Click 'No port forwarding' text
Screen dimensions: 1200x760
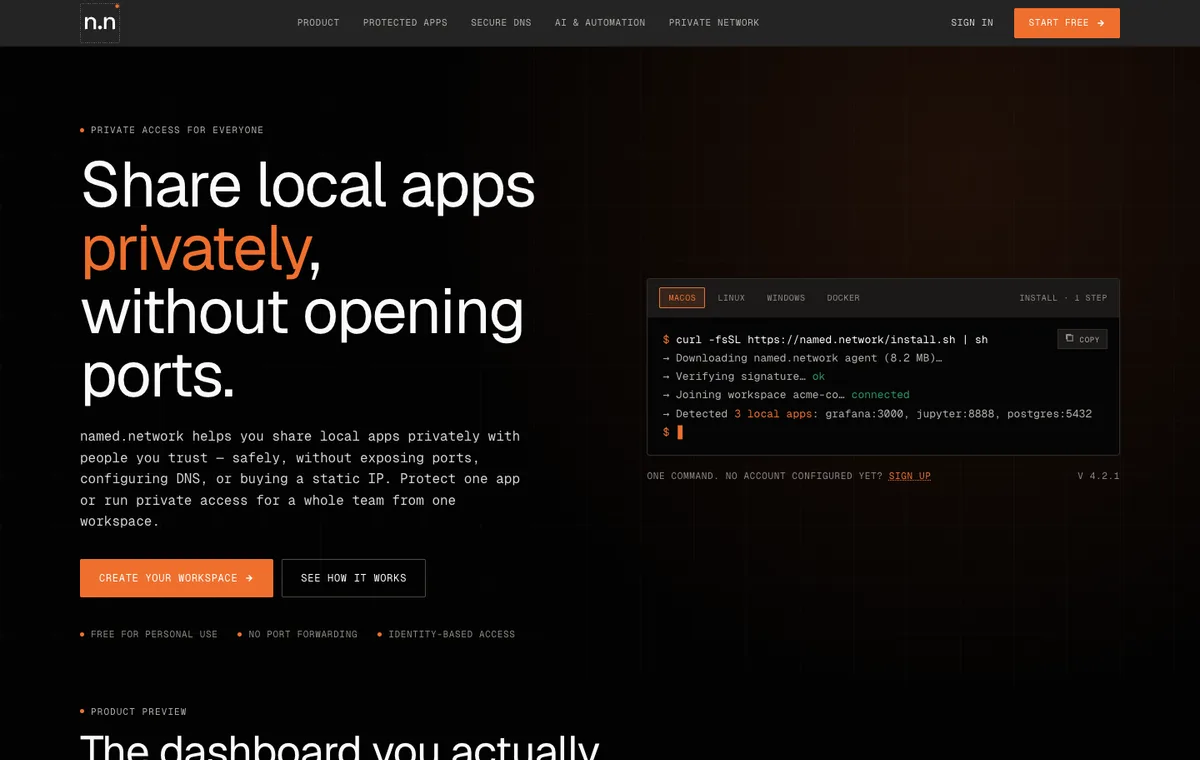click(303, 634)
